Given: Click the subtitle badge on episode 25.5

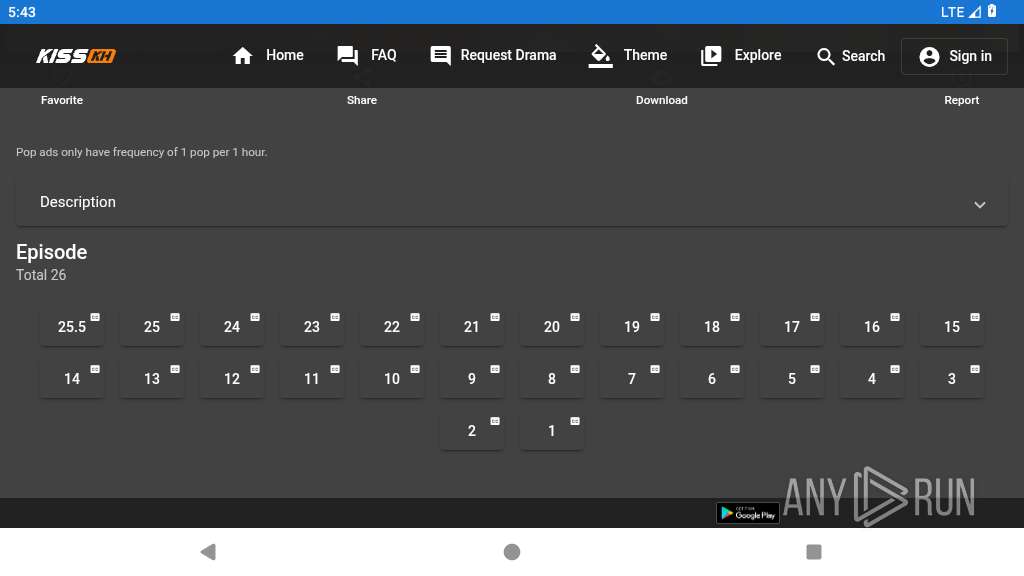Looking at the screenshot, I should click(x=95, y=317).
